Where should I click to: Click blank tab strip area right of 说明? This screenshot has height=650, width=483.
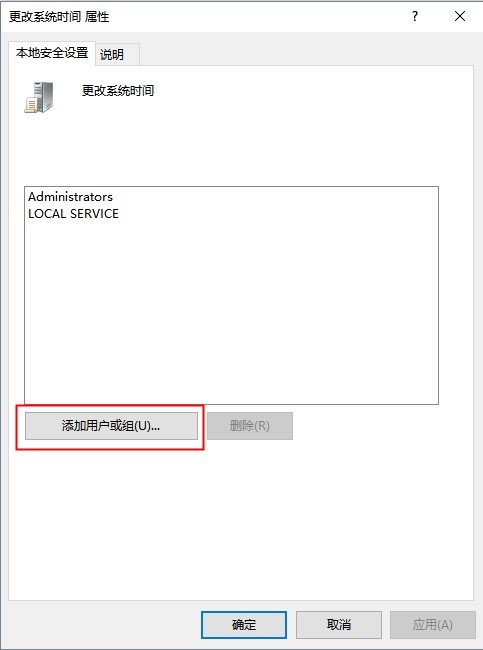point(306,54)
